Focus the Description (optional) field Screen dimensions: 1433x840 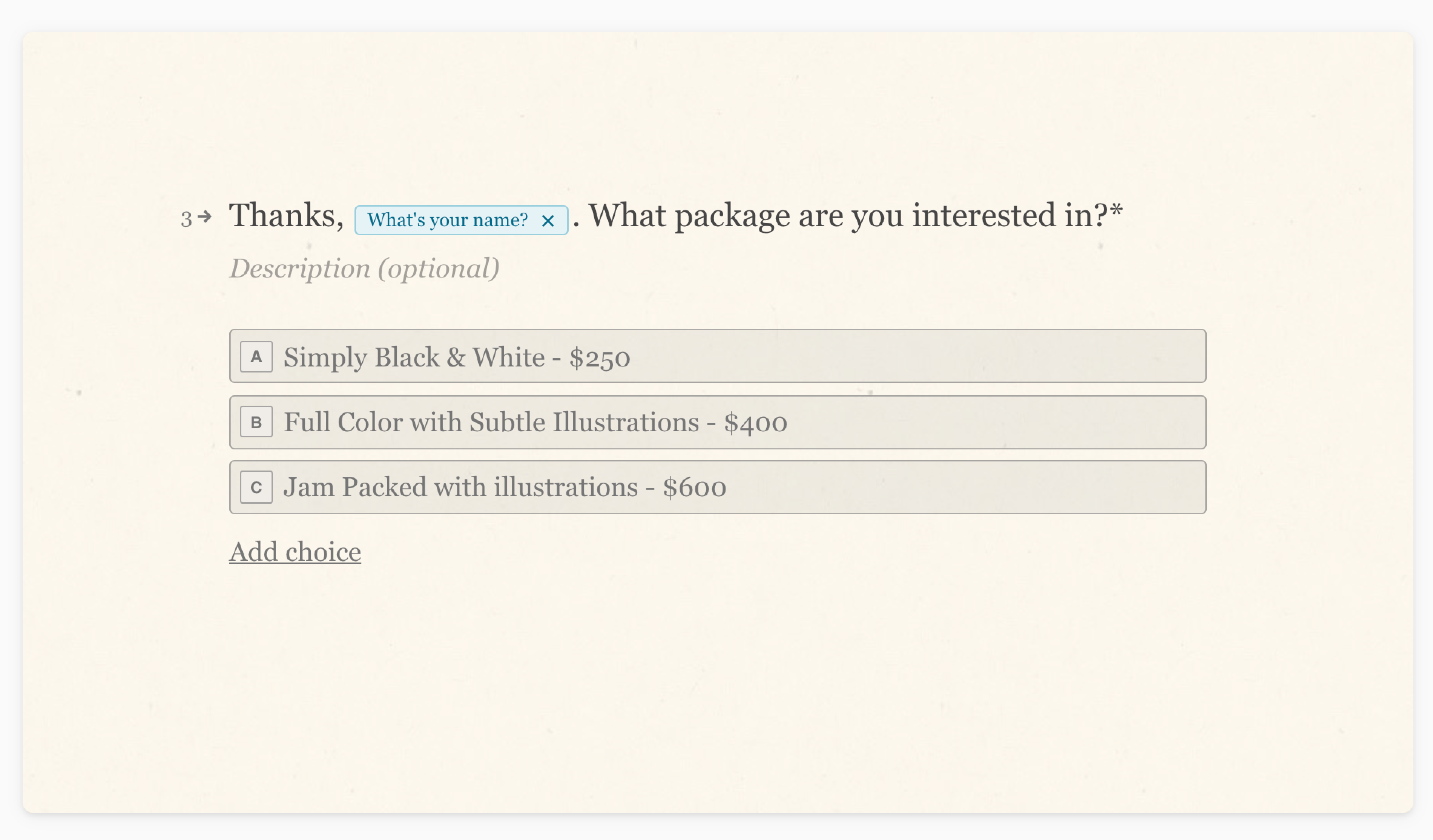(x=365, y=269)
